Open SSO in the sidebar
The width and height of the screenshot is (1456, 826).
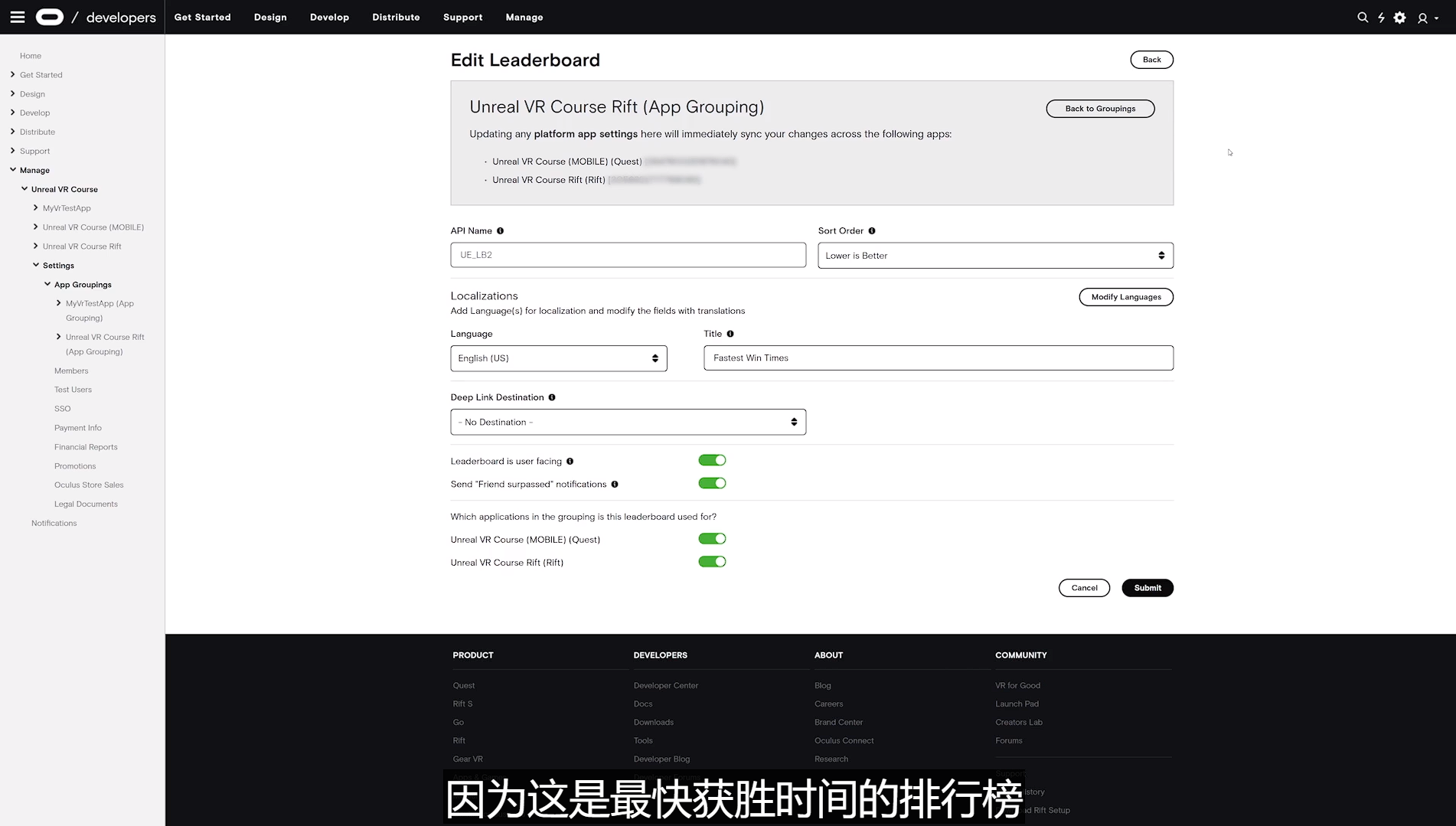(x=62, y=409)
